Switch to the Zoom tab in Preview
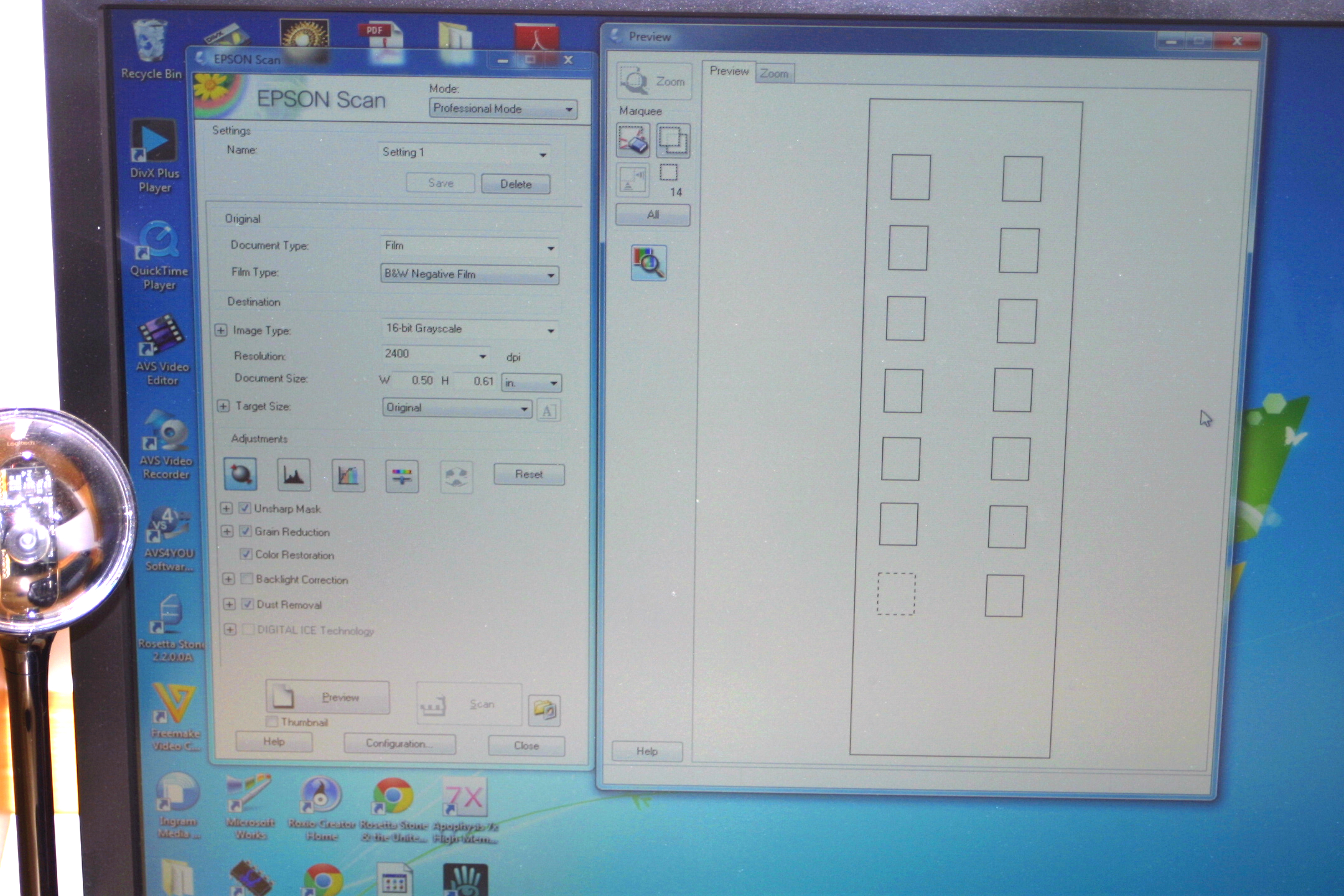This screenshot has height=896, width=1344. coord(774,73)
